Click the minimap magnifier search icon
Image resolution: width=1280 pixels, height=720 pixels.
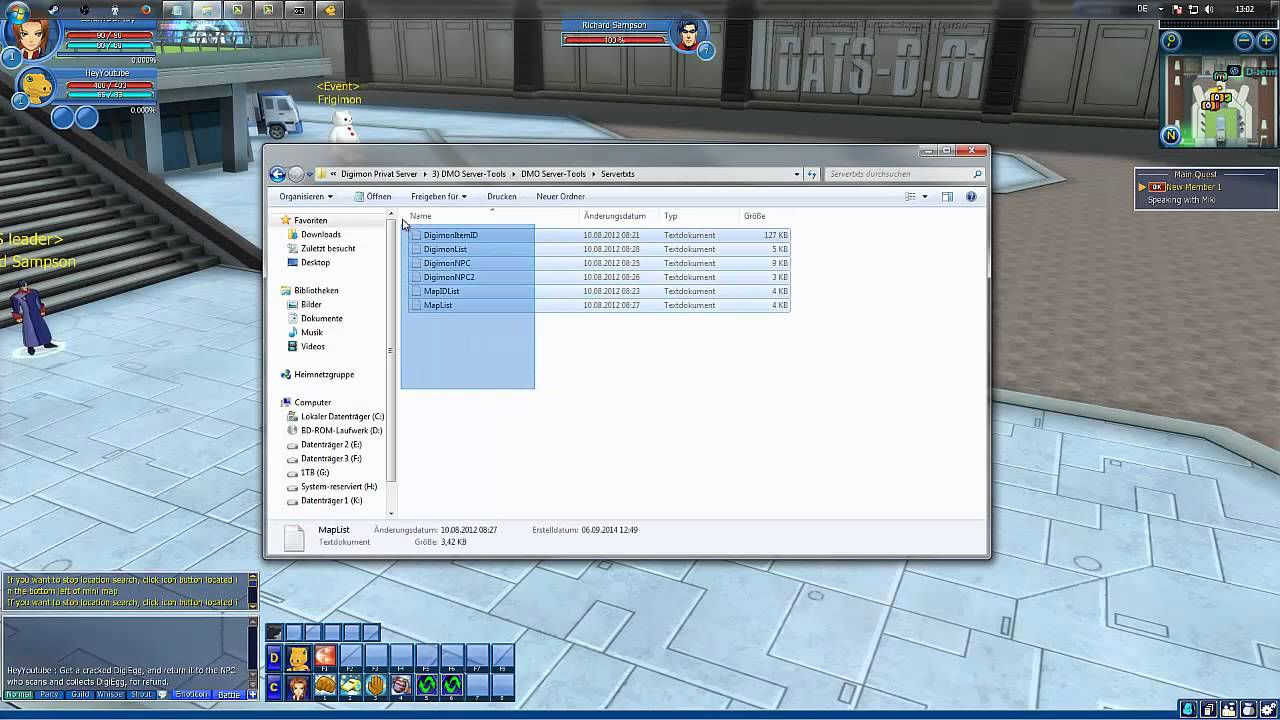(1171, 41)
